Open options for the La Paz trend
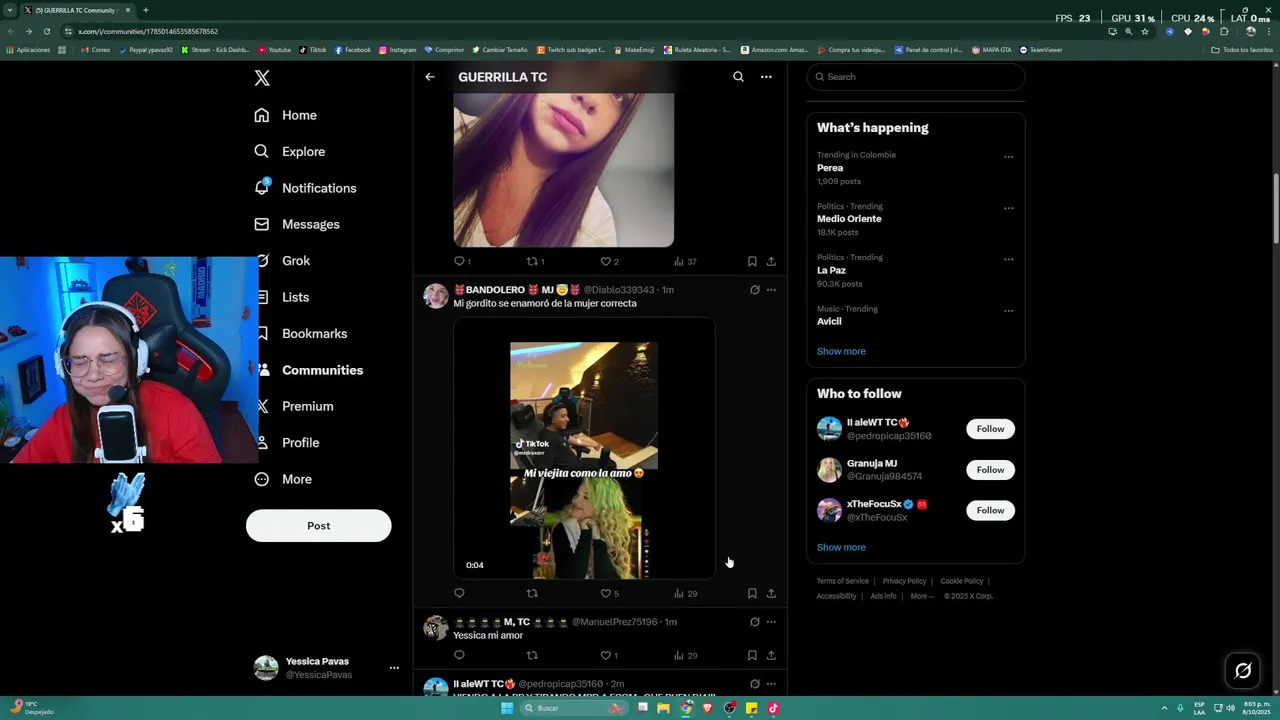Viewport: 1280px width, 720px height. pos(1008,259)
